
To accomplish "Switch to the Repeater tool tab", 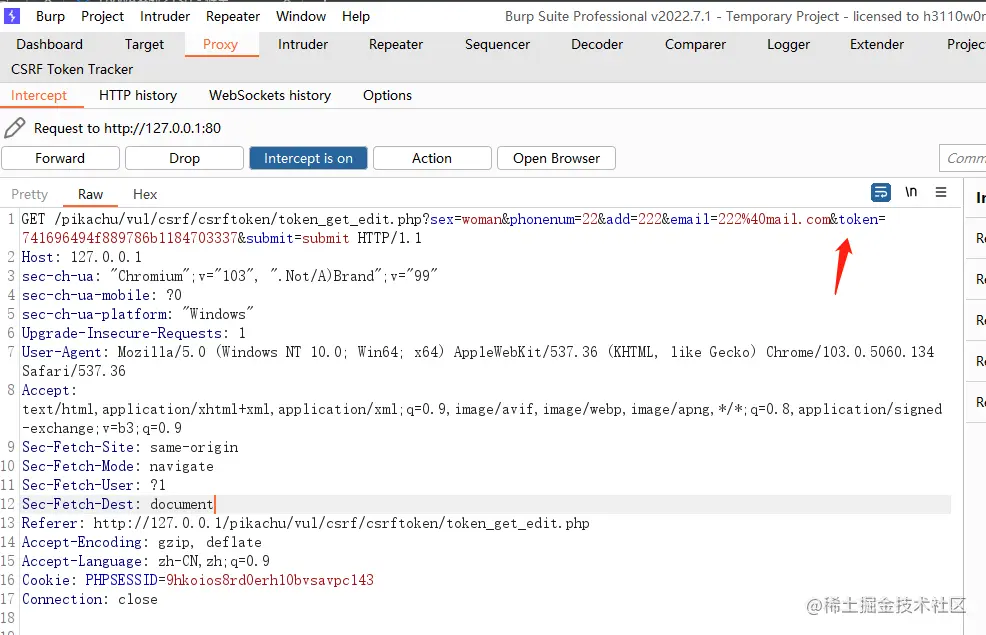I will coord(396,44).
